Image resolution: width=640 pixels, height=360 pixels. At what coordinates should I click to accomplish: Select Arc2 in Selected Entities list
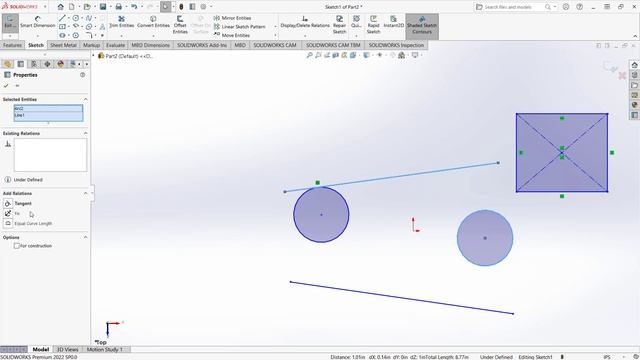coord(48,109)
